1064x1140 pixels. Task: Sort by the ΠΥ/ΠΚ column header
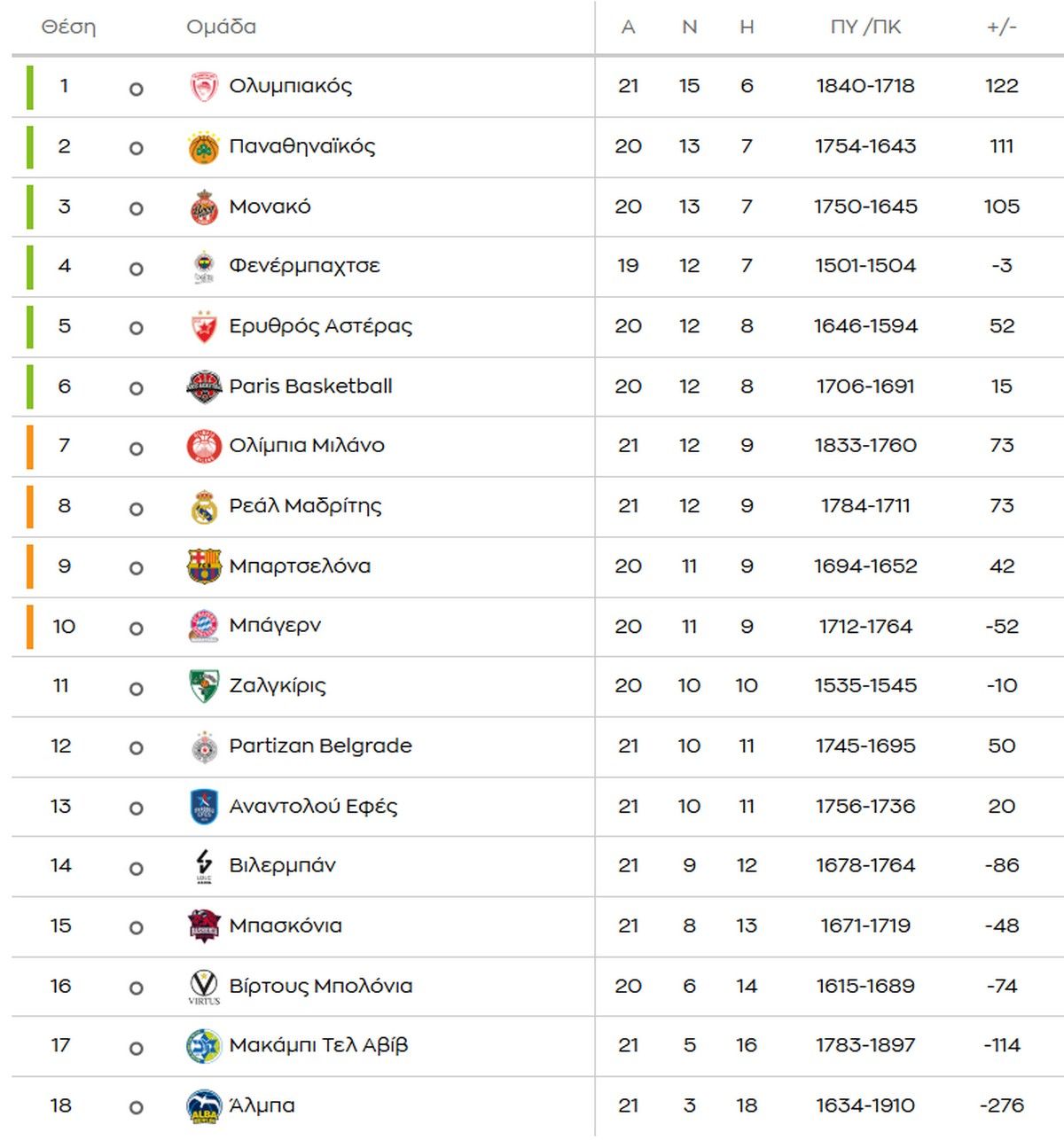[865, 27]
